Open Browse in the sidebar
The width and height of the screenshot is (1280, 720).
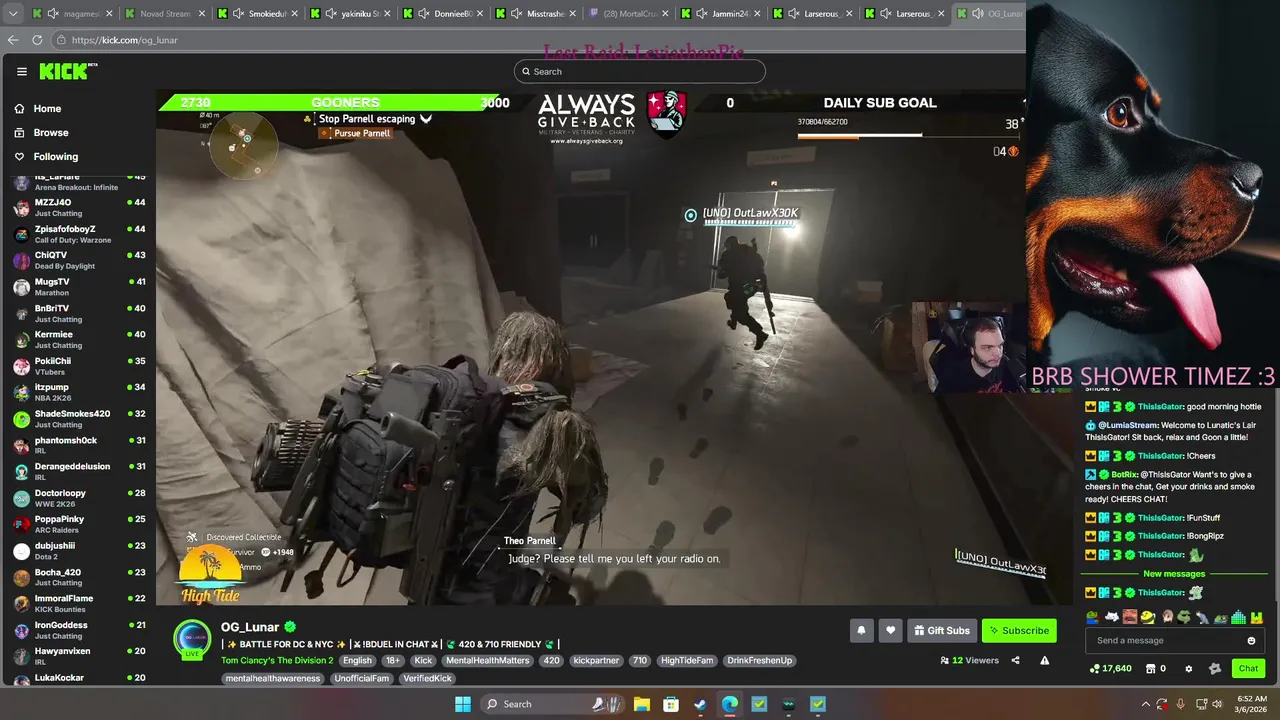51,132
